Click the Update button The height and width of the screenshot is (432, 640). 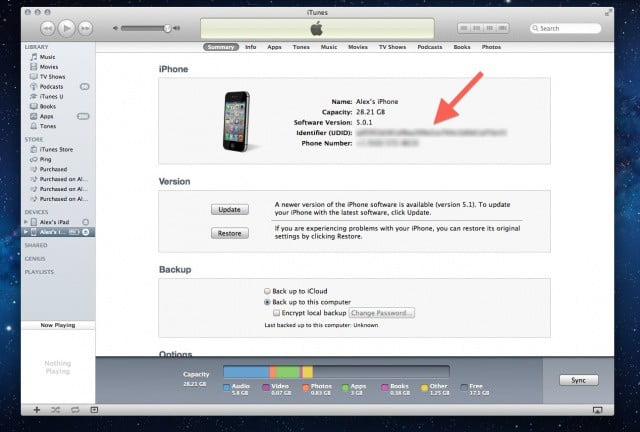(229, 209)
